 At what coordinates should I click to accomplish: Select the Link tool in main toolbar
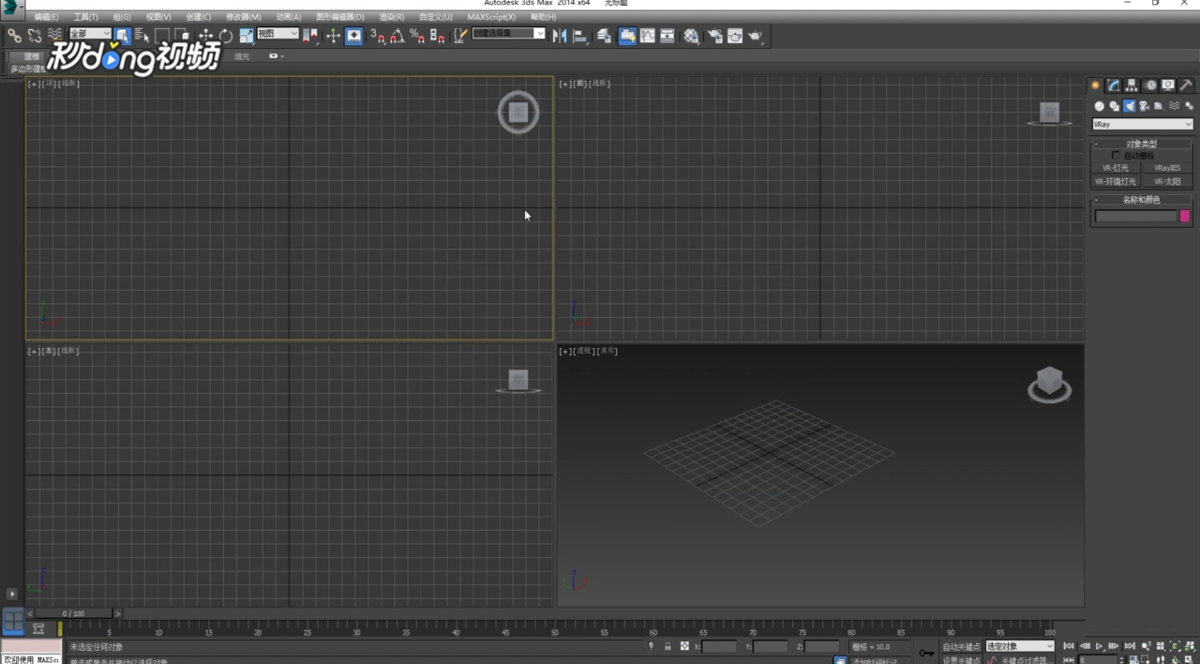(14, 35)
